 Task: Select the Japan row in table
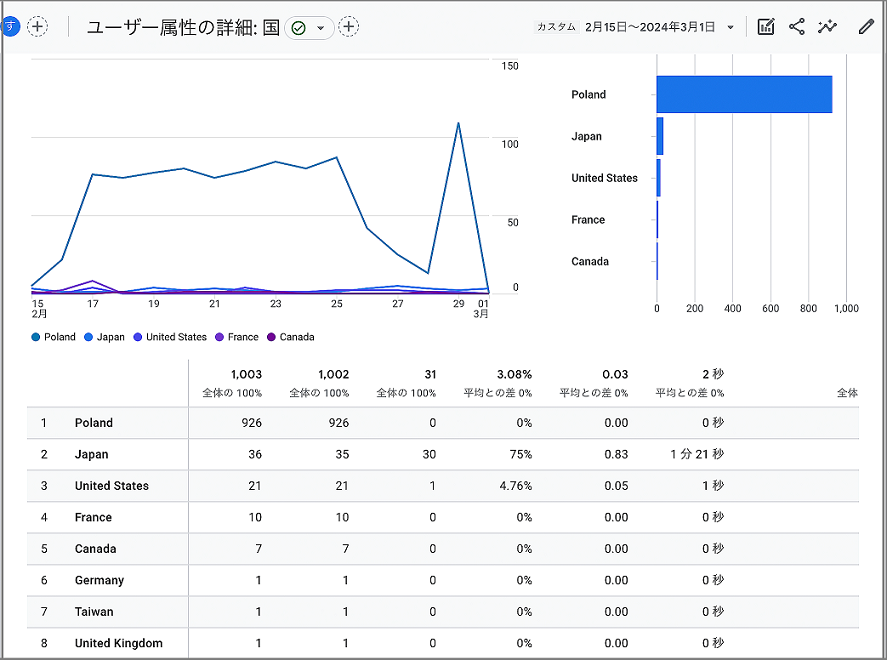[91, 454]
